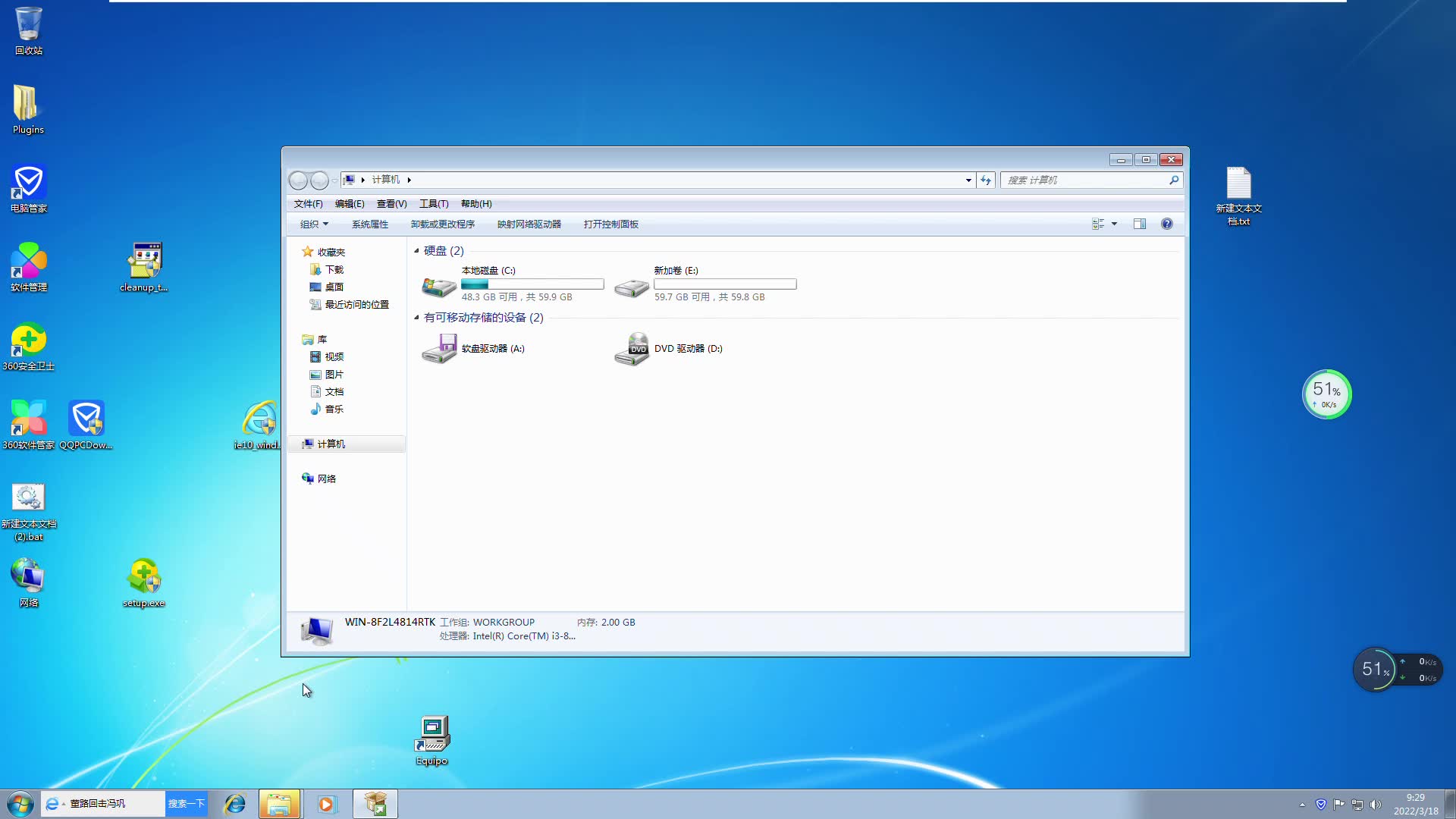Open the change-view dropdown arrow on toolbar

[1114, 224]
